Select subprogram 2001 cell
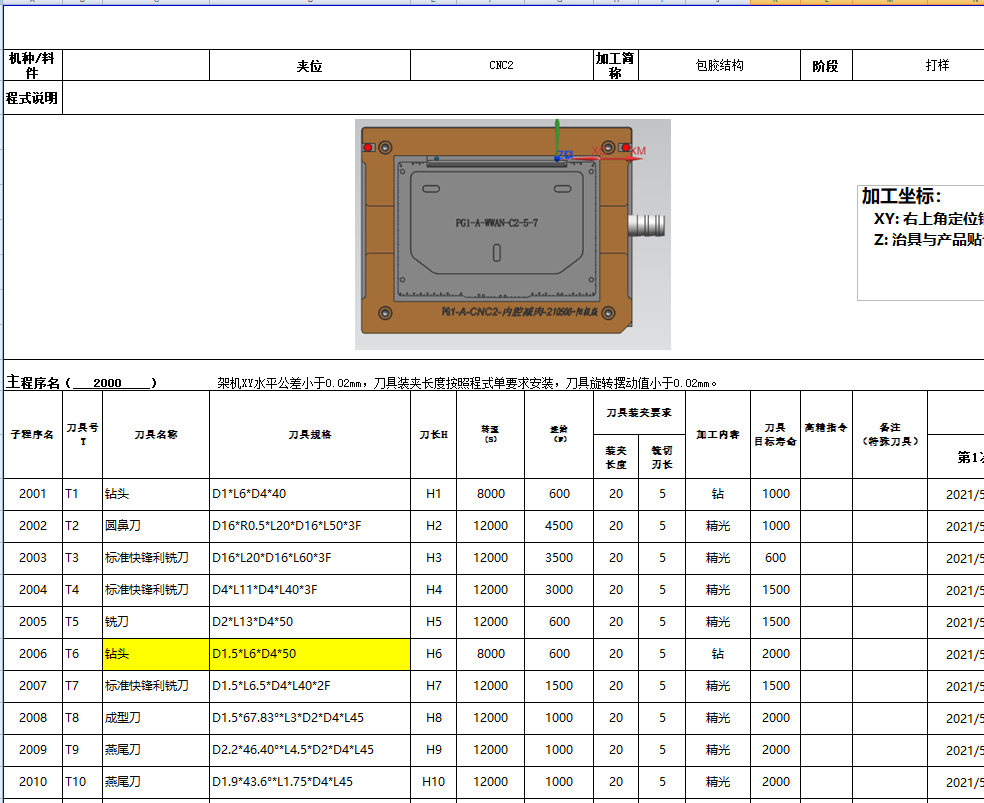Image resolution: width=984 pixels, height=803 pixels. tap(32, 493)
